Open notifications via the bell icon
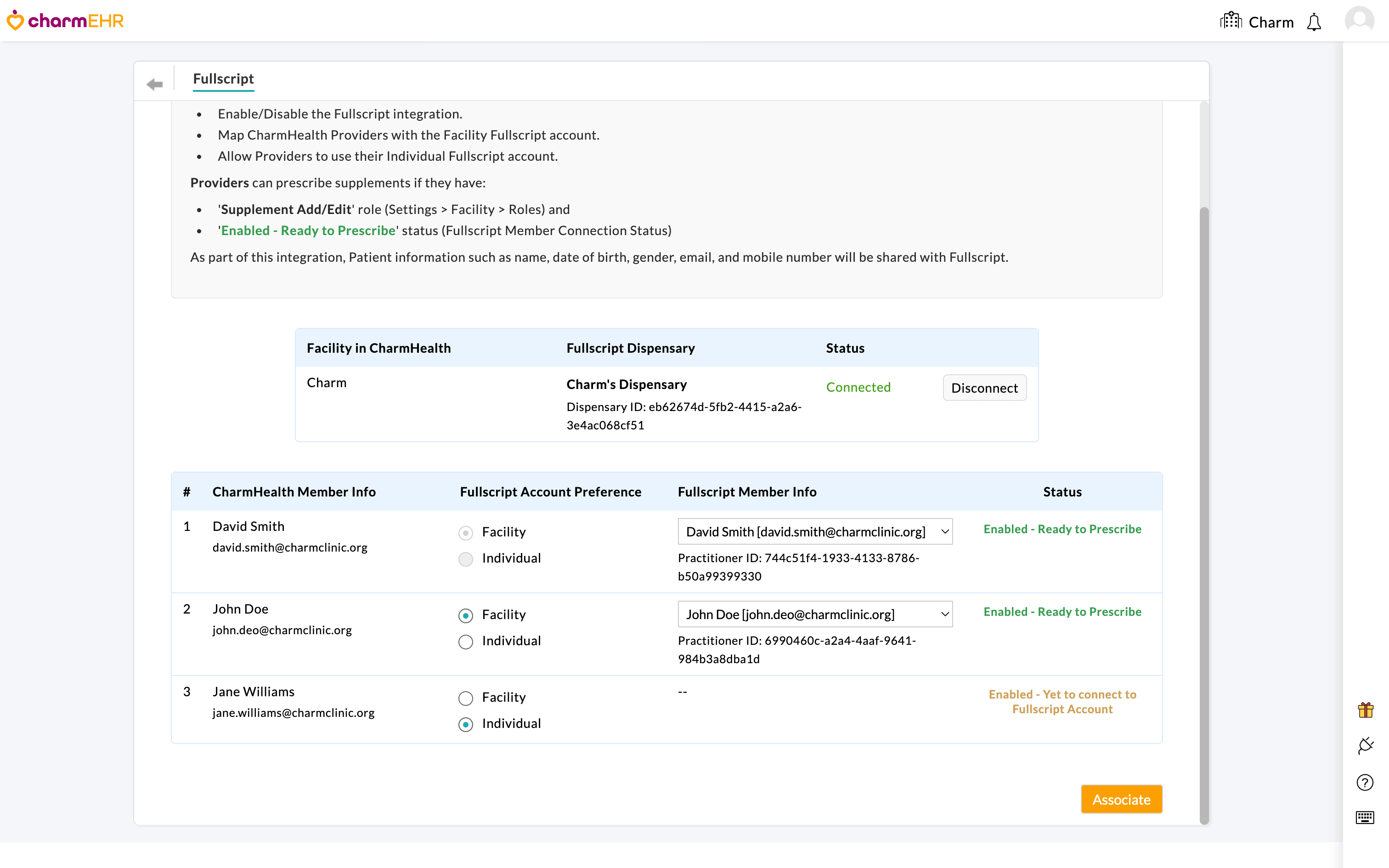This screenshot has width=1389, height=868. [1315, 23]
